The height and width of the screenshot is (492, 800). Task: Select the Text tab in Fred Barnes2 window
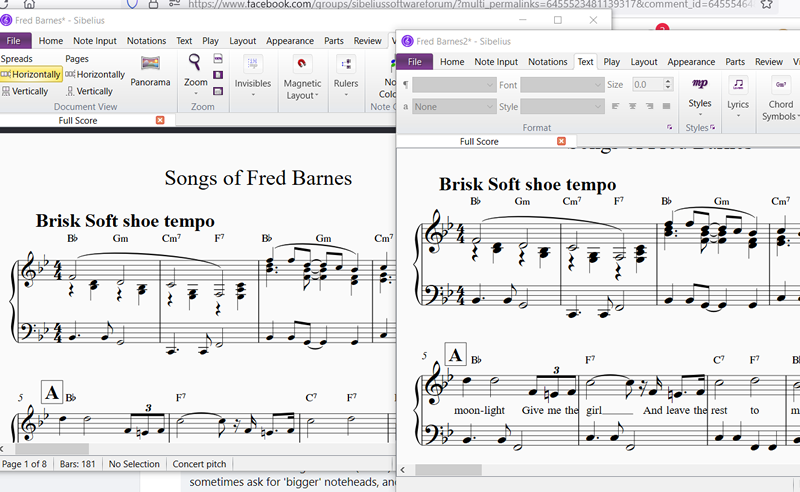tap(585, 62)
